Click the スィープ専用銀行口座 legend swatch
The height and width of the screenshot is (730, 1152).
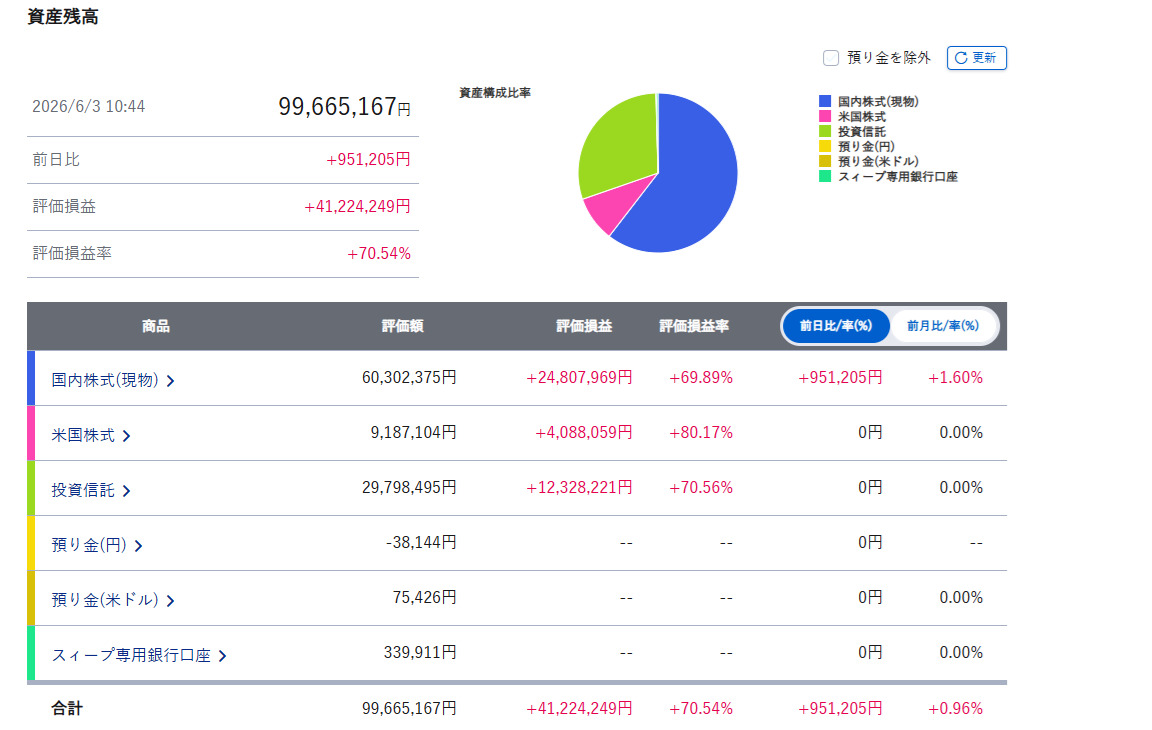(825, 176)
